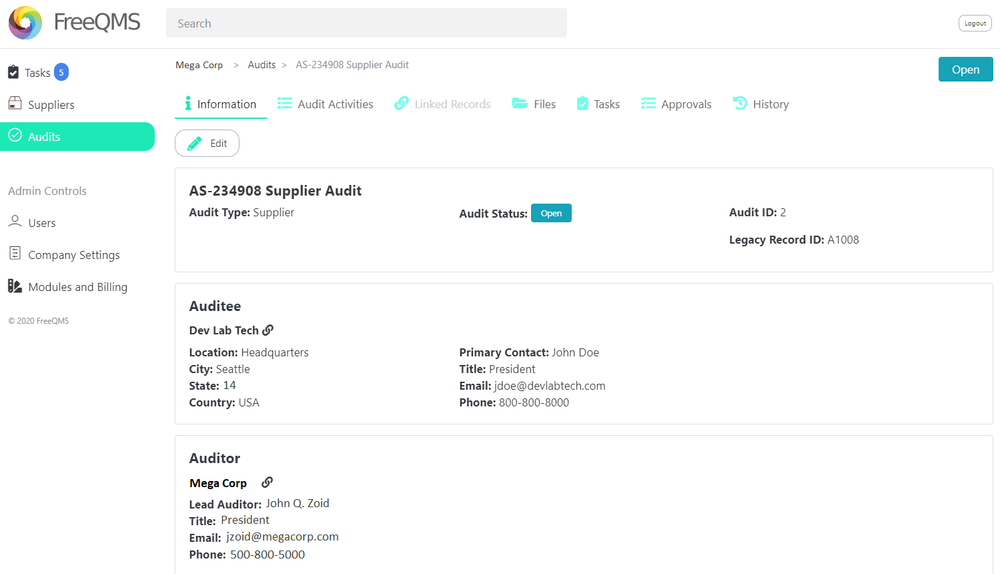Click the Audit Activities list icon

[x=284, y=103]
